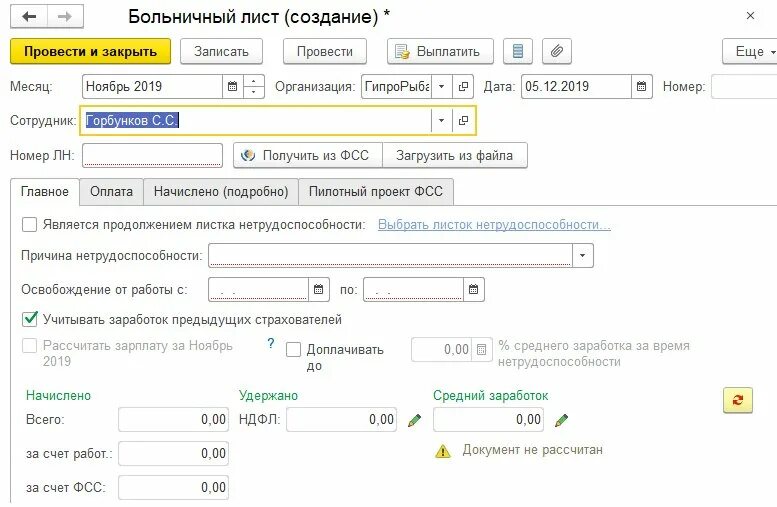Open the Причина нетрудоспособности dropdown

tap(583, 256)
